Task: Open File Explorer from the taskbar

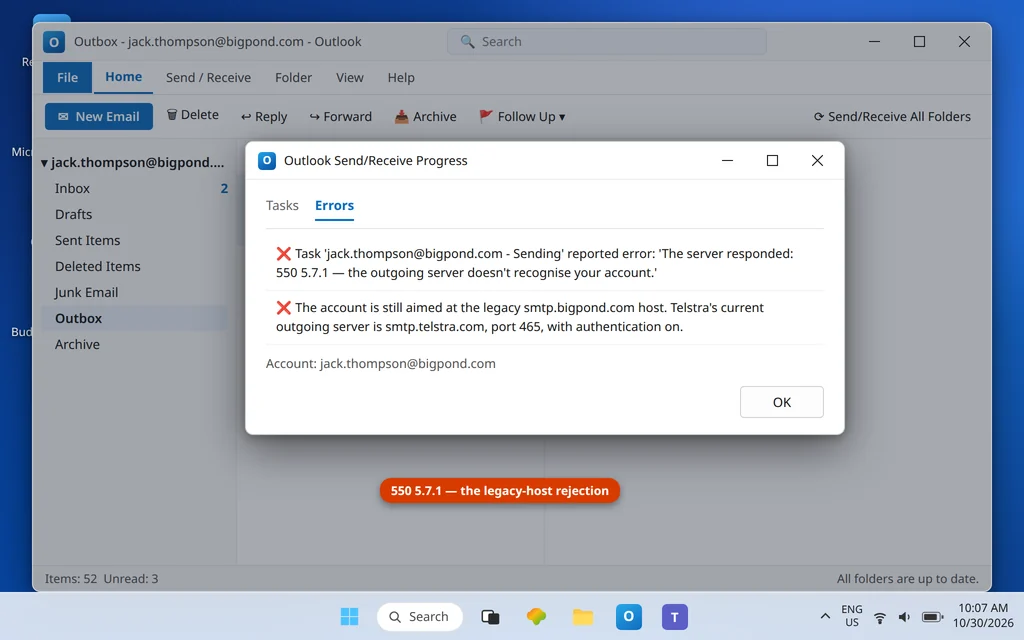Action: 583,616
